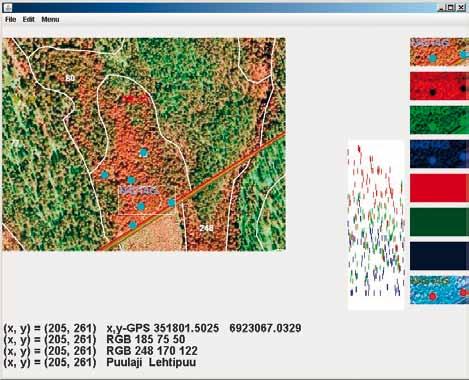Click the red text label in stand
469x380 pixels.
134,99
